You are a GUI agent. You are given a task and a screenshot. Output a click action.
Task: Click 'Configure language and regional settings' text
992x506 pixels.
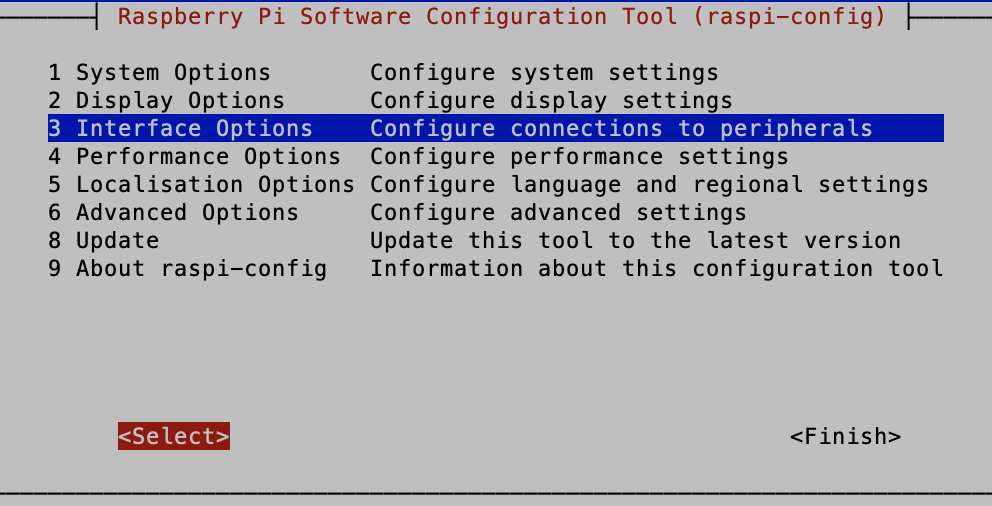click(649, 185)
